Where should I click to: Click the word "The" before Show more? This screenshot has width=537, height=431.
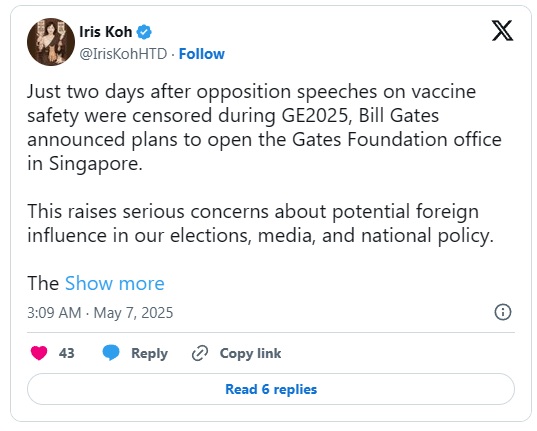point(43,283)
